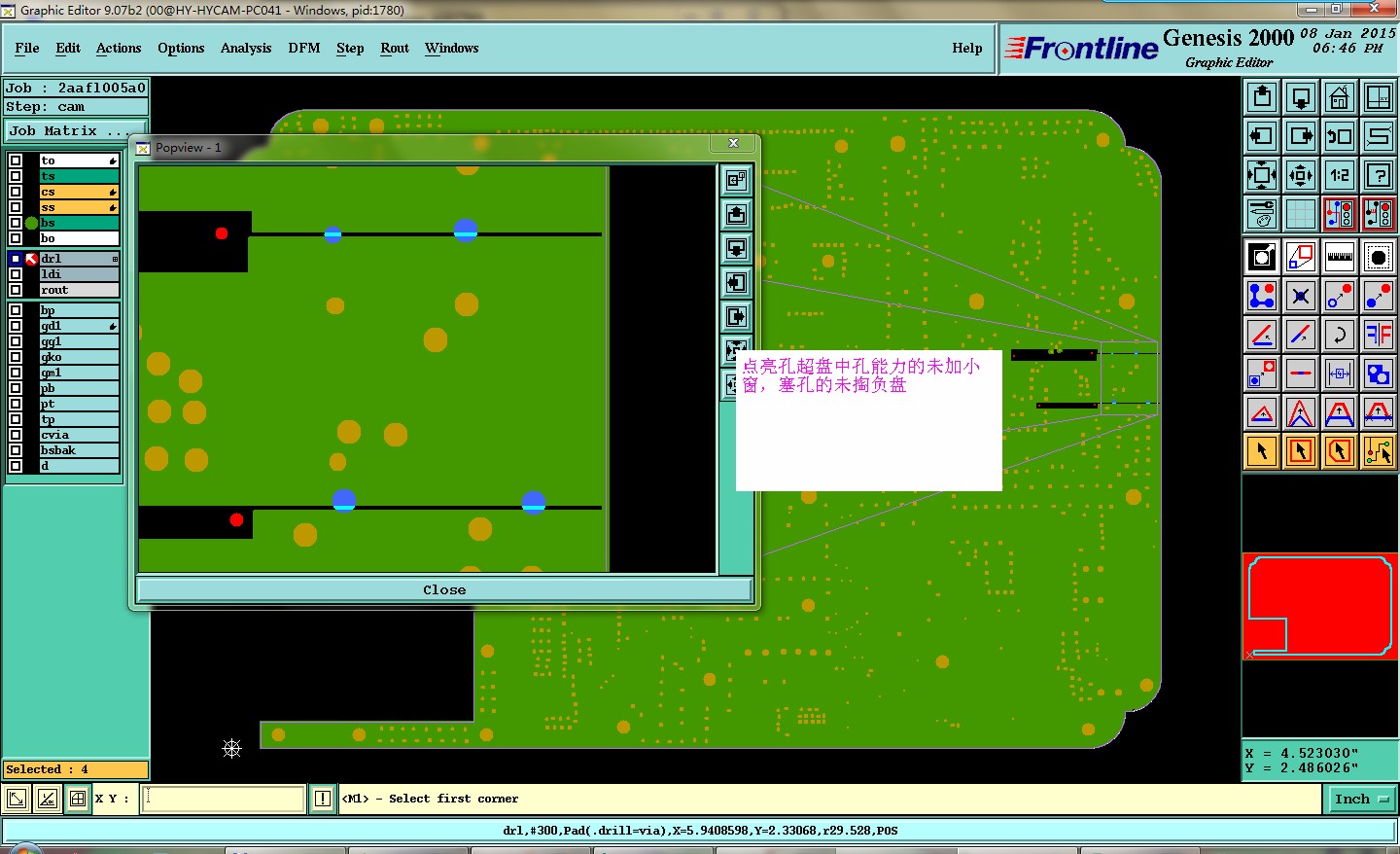
Task: Click the green color dot beside 'bs' layer
Action: coord(31,223)
